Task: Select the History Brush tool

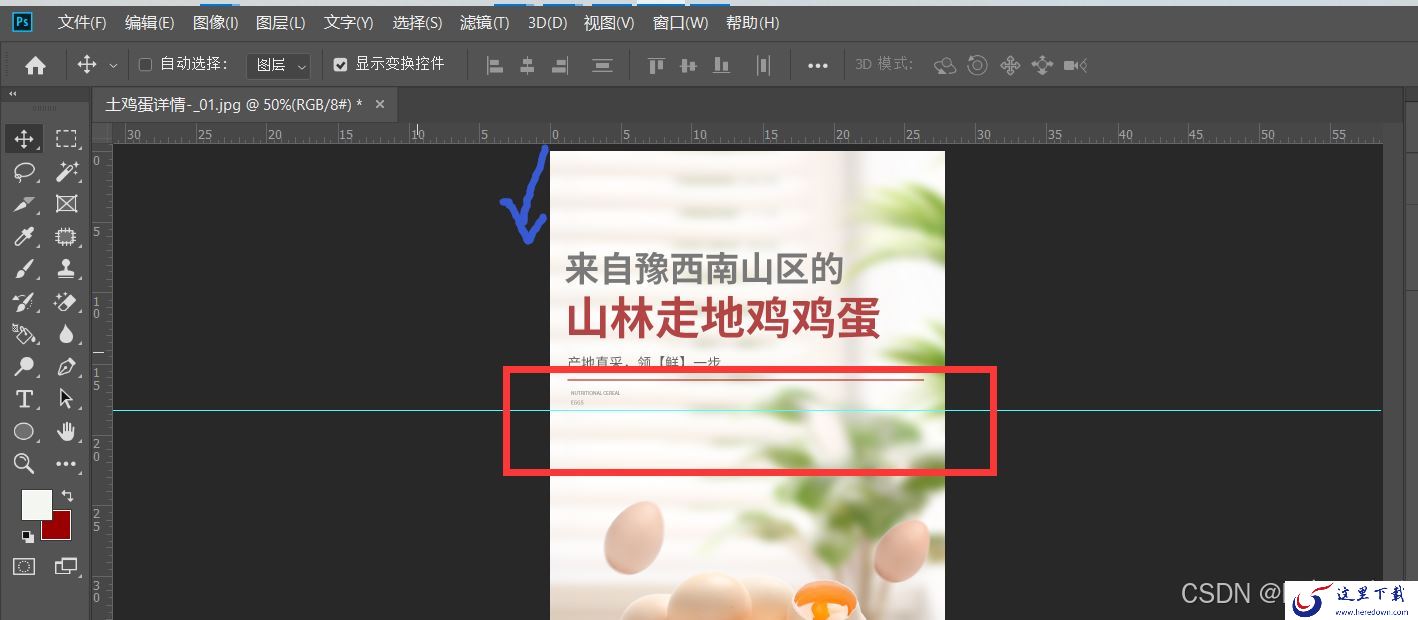Action: [24, 302]
